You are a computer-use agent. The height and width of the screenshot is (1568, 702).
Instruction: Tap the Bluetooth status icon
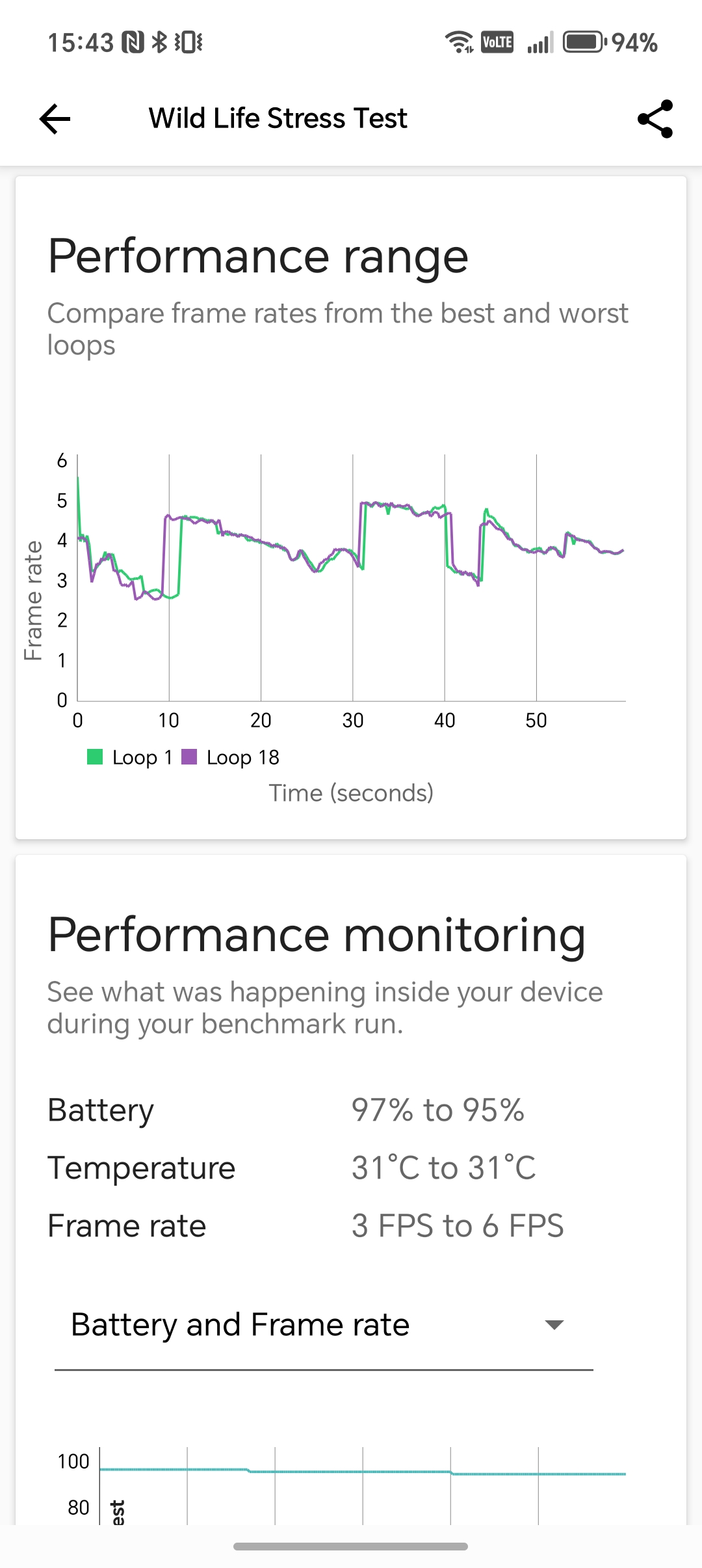coord(159,43)
